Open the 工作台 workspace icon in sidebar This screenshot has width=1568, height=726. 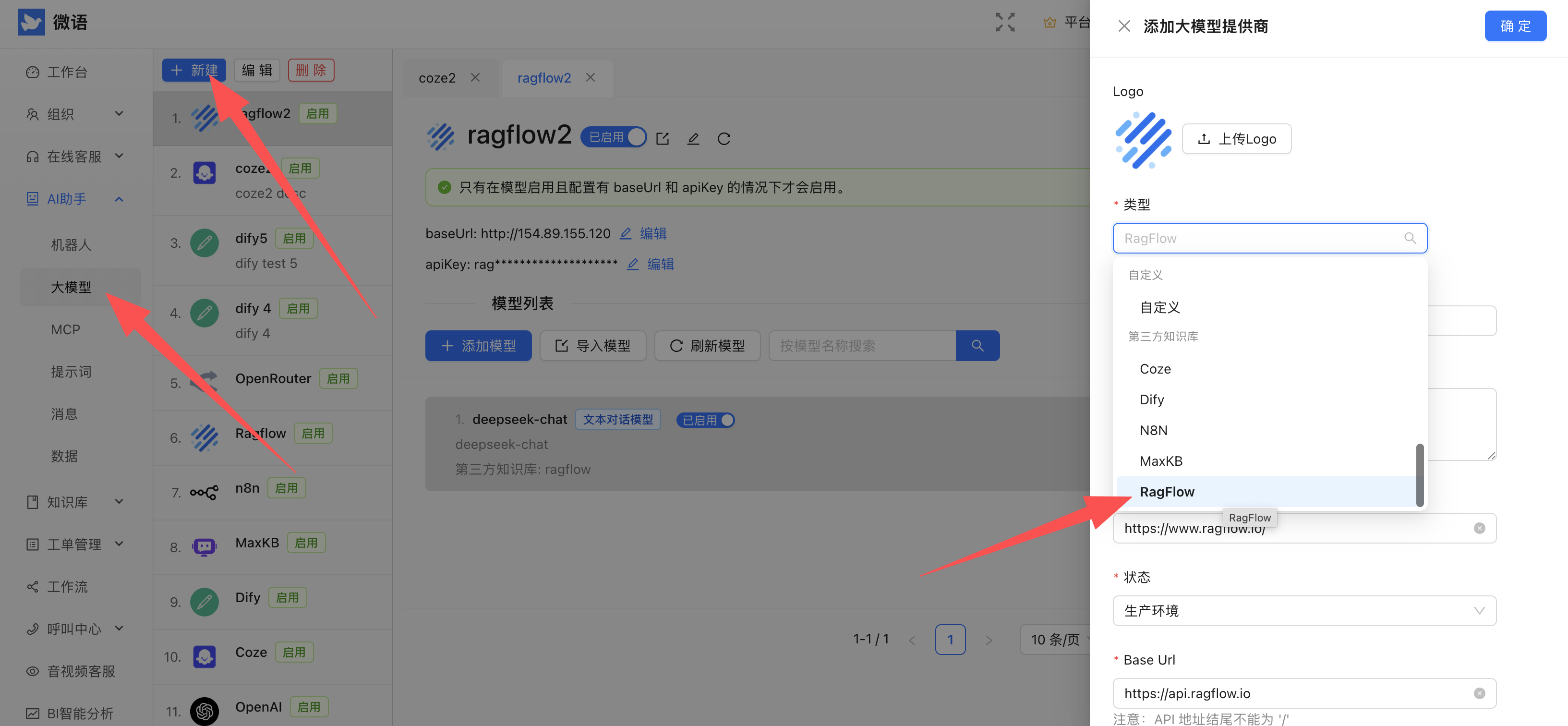point(32,72)
